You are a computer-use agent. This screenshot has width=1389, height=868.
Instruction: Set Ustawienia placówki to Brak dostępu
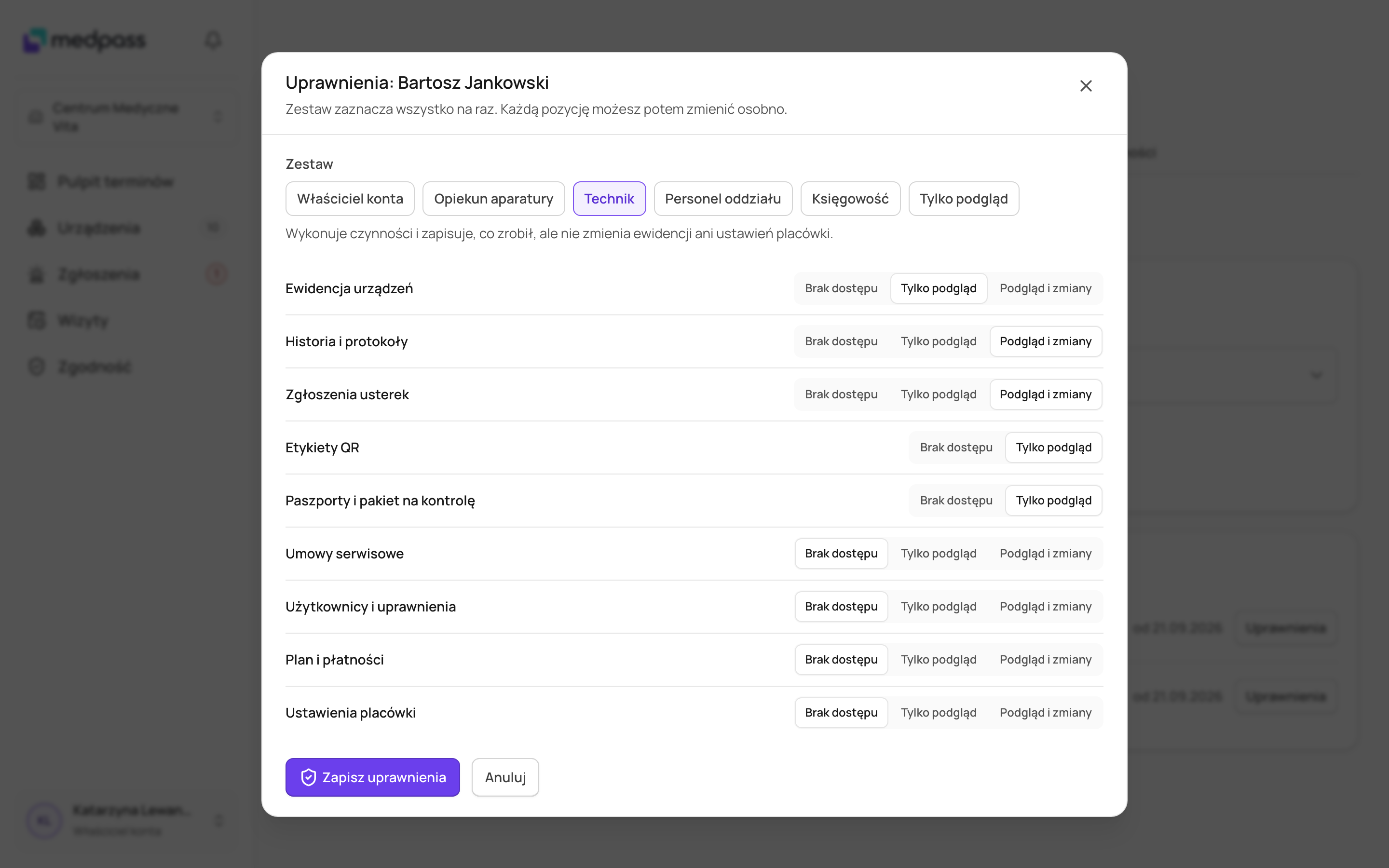tap(841, 713)
